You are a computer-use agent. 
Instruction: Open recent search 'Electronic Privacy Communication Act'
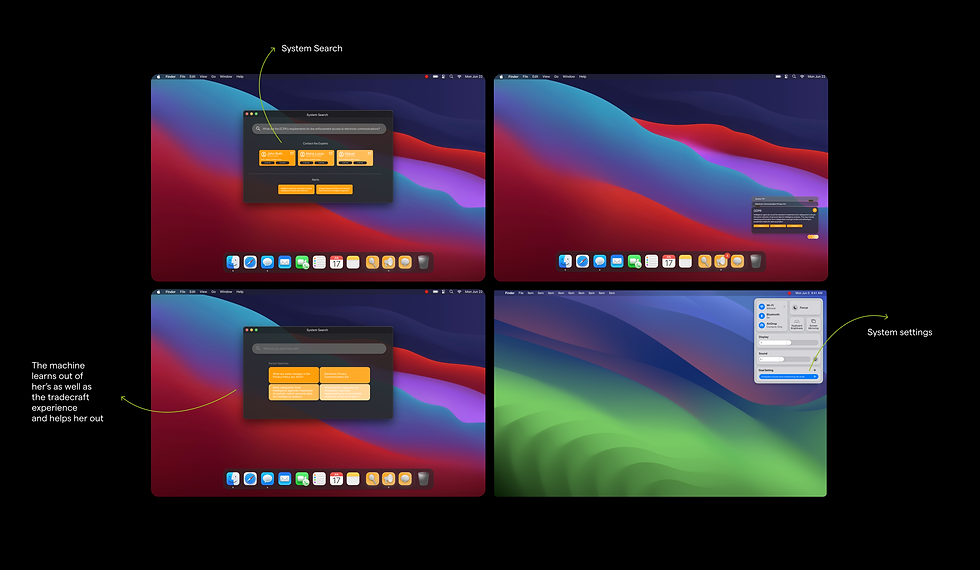(x=345, y=375)
